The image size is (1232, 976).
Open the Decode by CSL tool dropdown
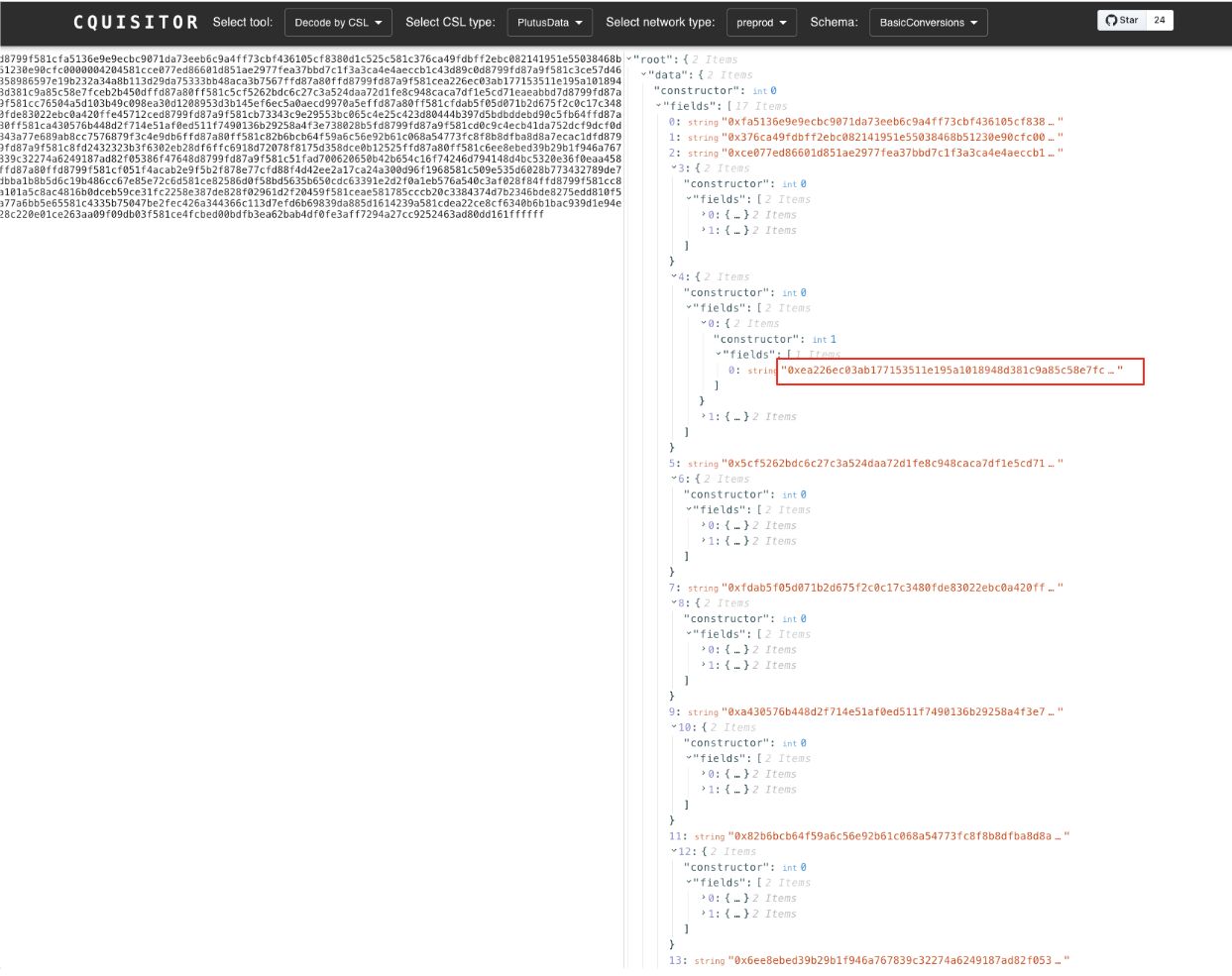[338, 23]
